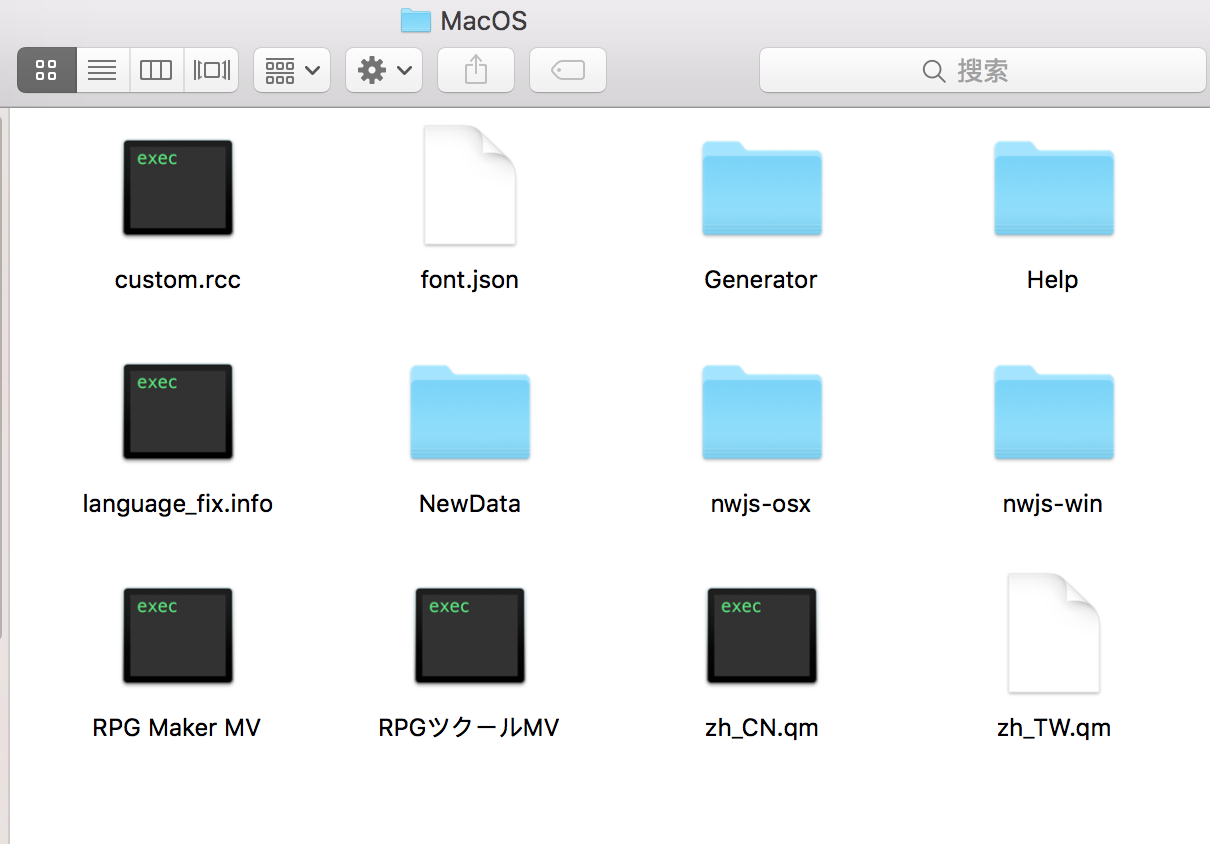Switch to icon view

click(47, 70)
